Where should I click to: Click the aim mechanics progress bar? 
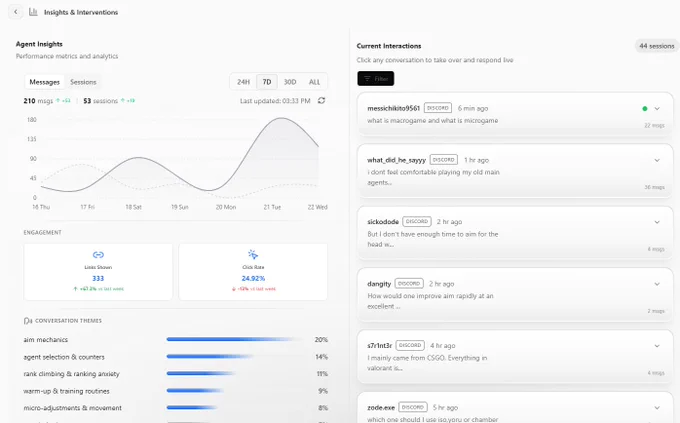pos(235,339)
